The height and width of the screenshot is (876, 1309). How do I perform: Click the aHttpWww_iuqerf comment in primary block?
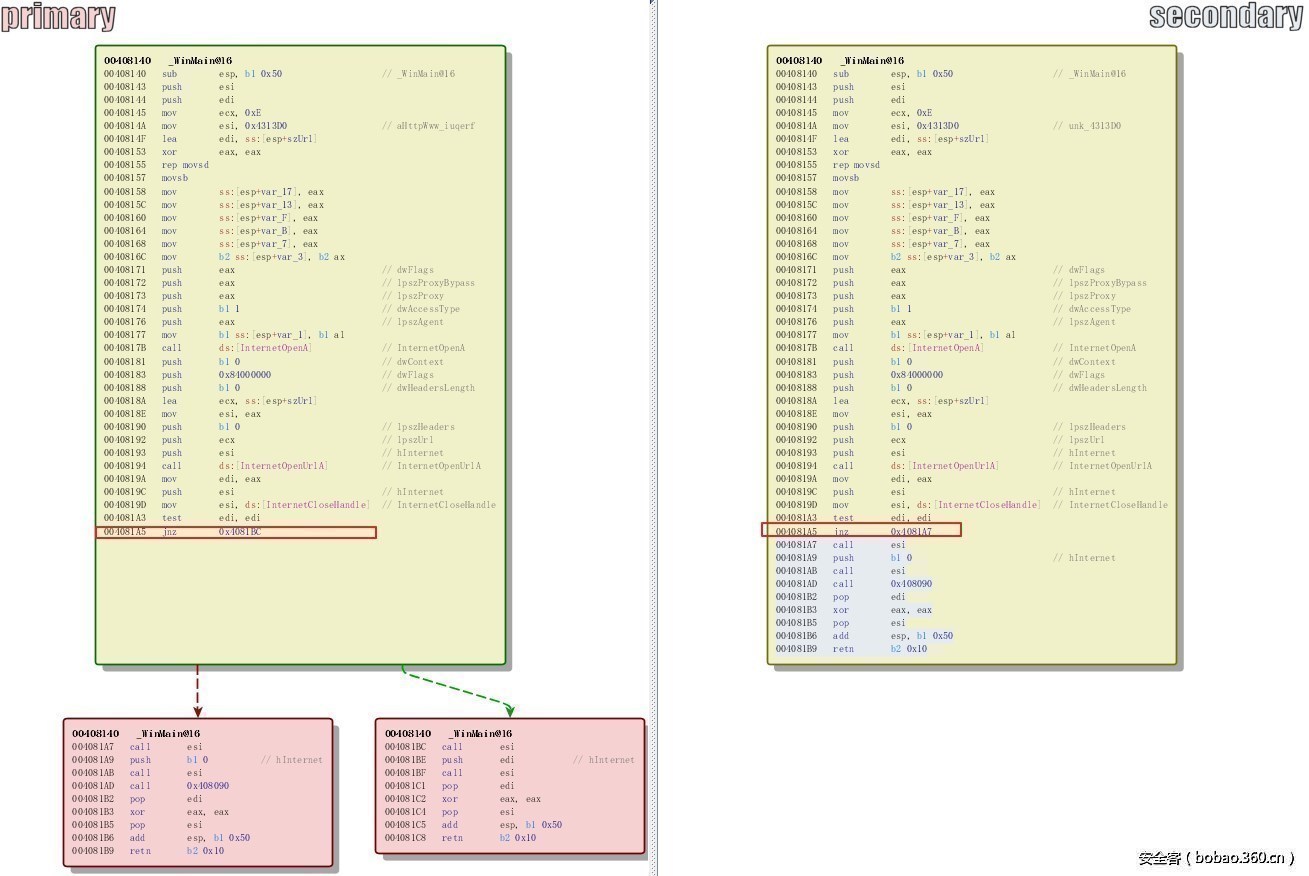pyautogui.click(x=428, y=126)
